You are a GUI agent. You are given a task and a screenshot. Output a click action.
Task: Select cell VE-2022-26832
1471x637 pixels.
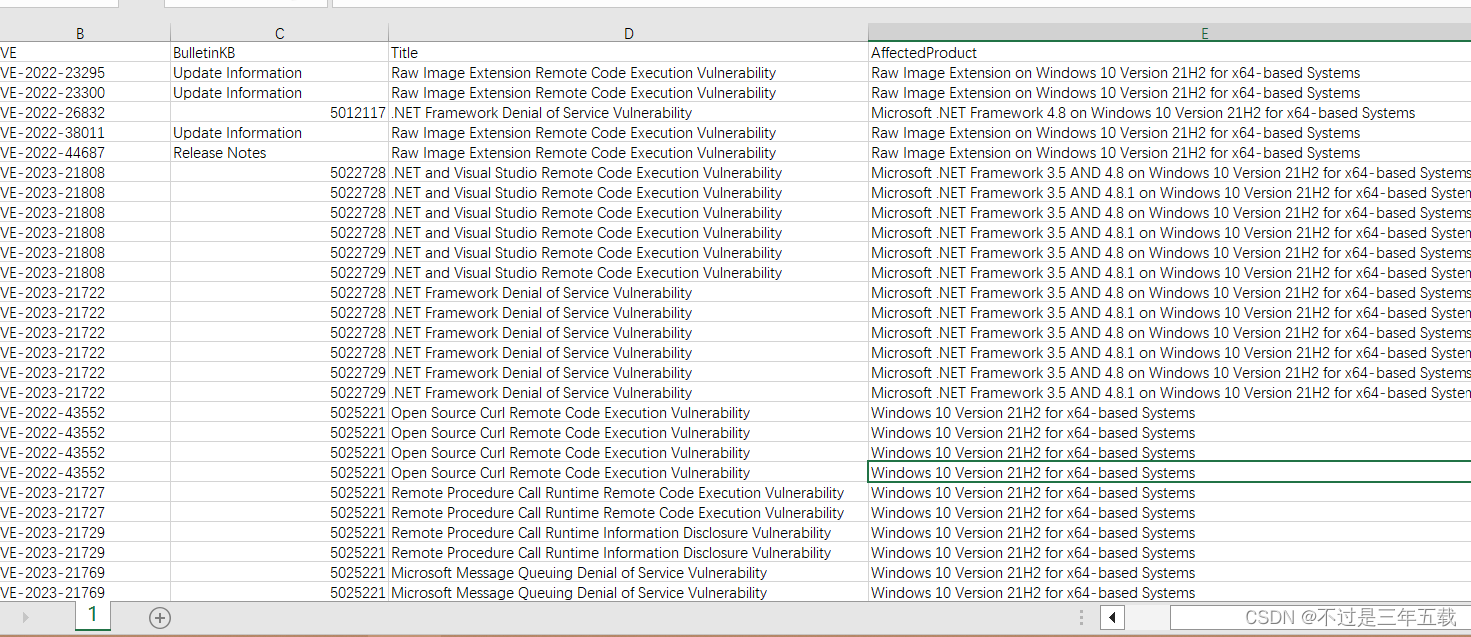pyautogui.click(x=85, y=113)
